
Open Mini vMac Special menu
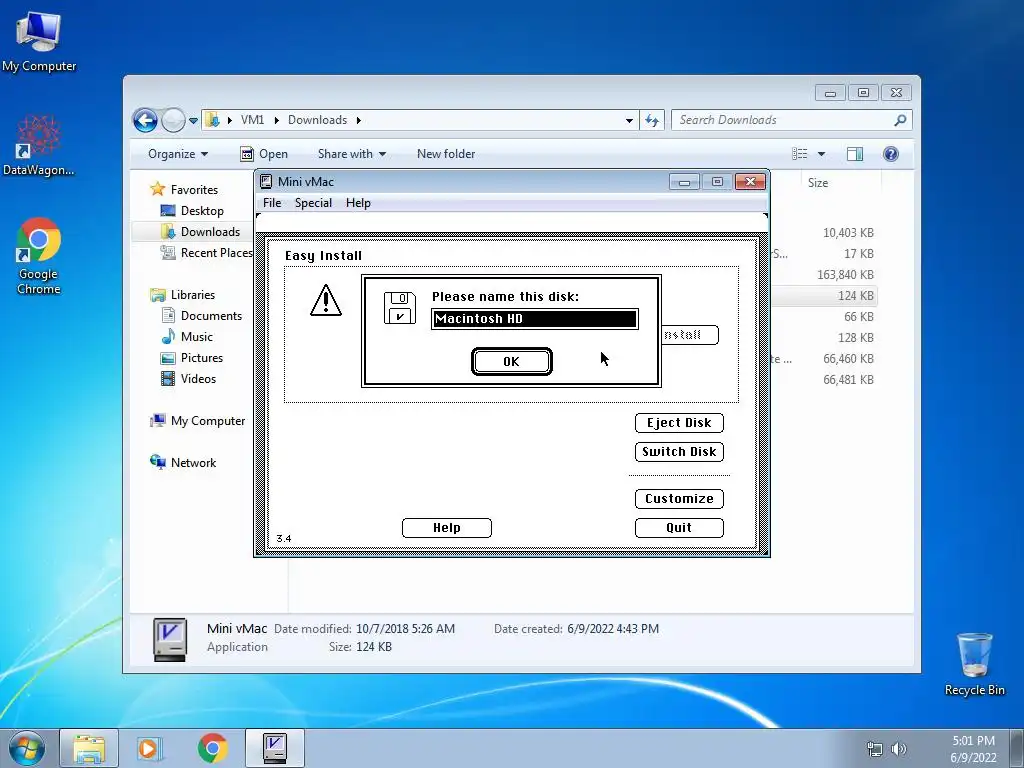click(x=313, y=202)
